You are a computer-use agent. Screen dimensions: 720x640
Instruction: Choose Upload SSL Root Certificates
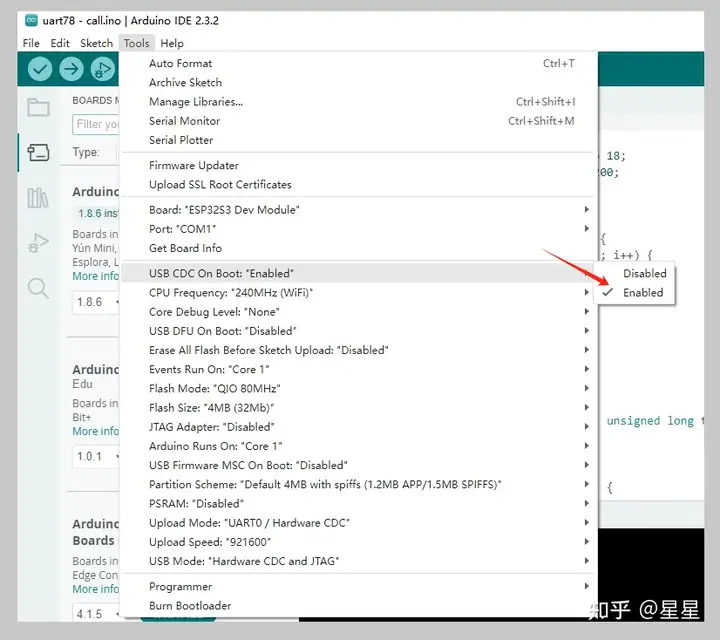coord(359,185)
